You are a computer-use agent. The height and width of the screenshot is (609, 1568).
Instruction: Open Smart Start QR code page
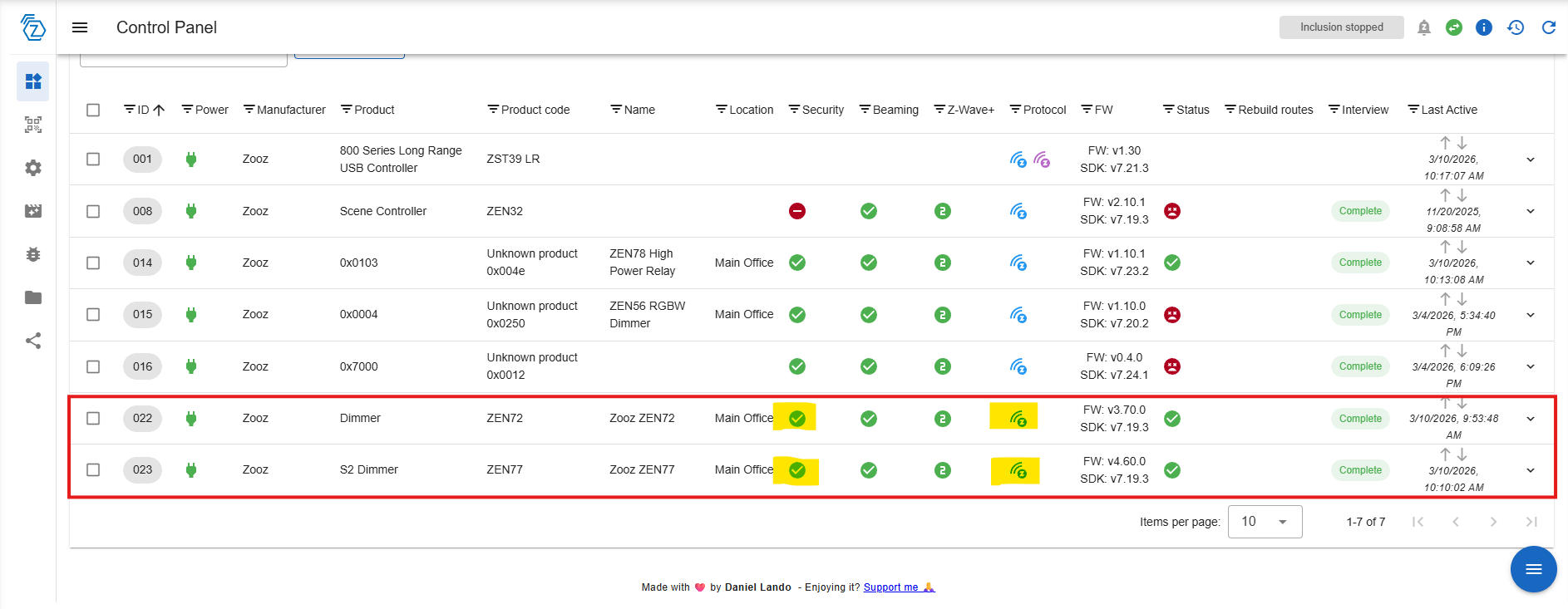[x=33, y=125]
